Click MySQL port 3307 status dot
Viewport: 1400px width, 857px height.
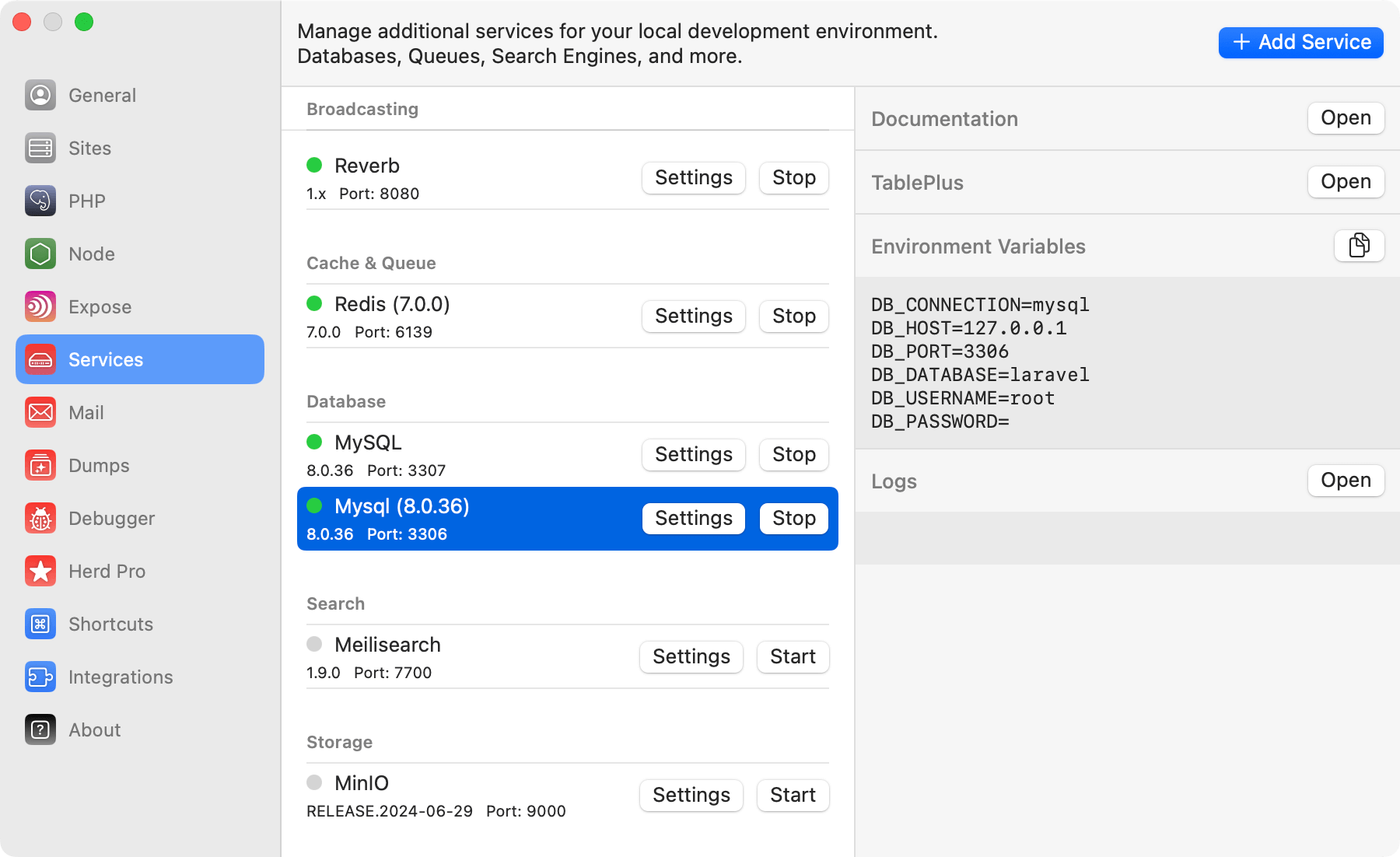tap(314, 442)
